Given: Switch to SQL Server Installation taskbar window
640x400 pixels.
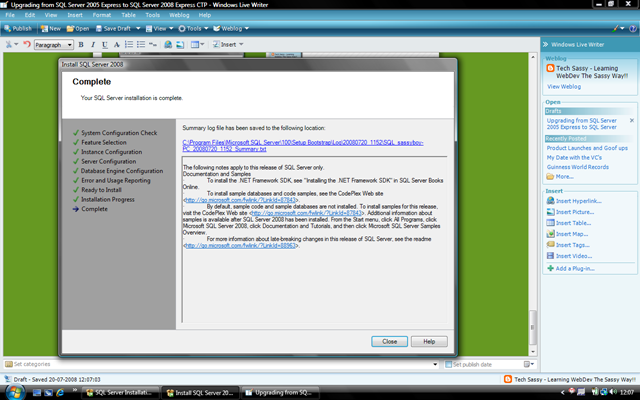Looking at the screenshot, I should 120,393.
